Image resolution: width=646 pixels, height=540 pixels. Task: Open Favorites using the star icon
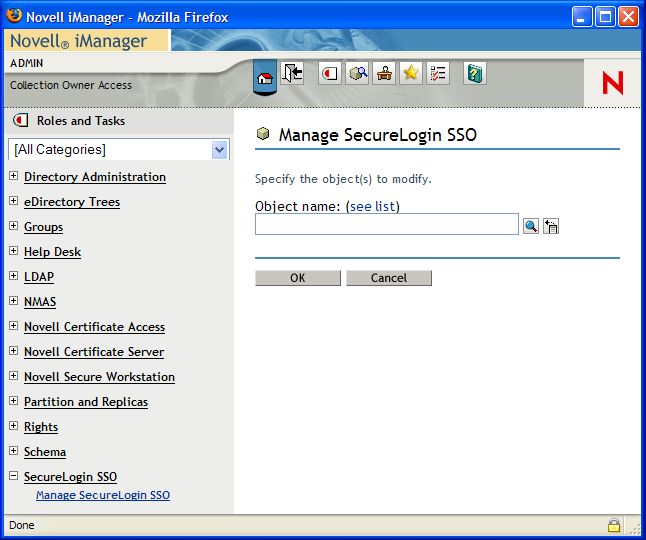pos(411,73)
